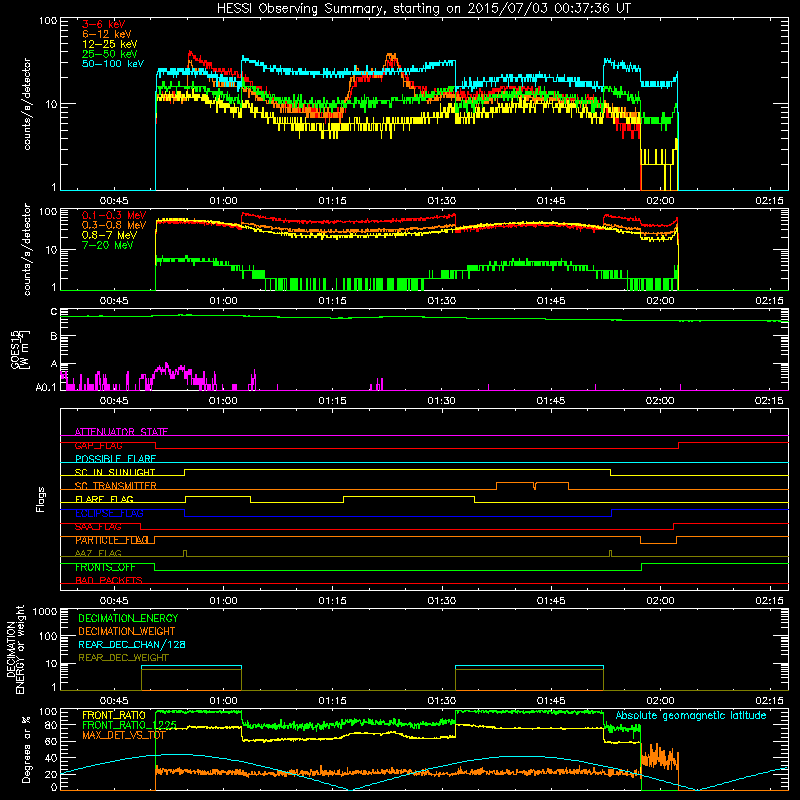This screenshot has width=800, height=800.
Task: Click the Degrees or % axis title
Action: (x=26, y=749)
